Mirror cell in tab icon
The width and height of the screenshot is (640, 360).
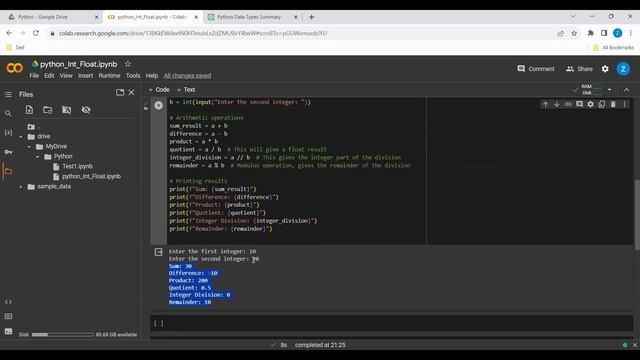[x=602, y=104]
